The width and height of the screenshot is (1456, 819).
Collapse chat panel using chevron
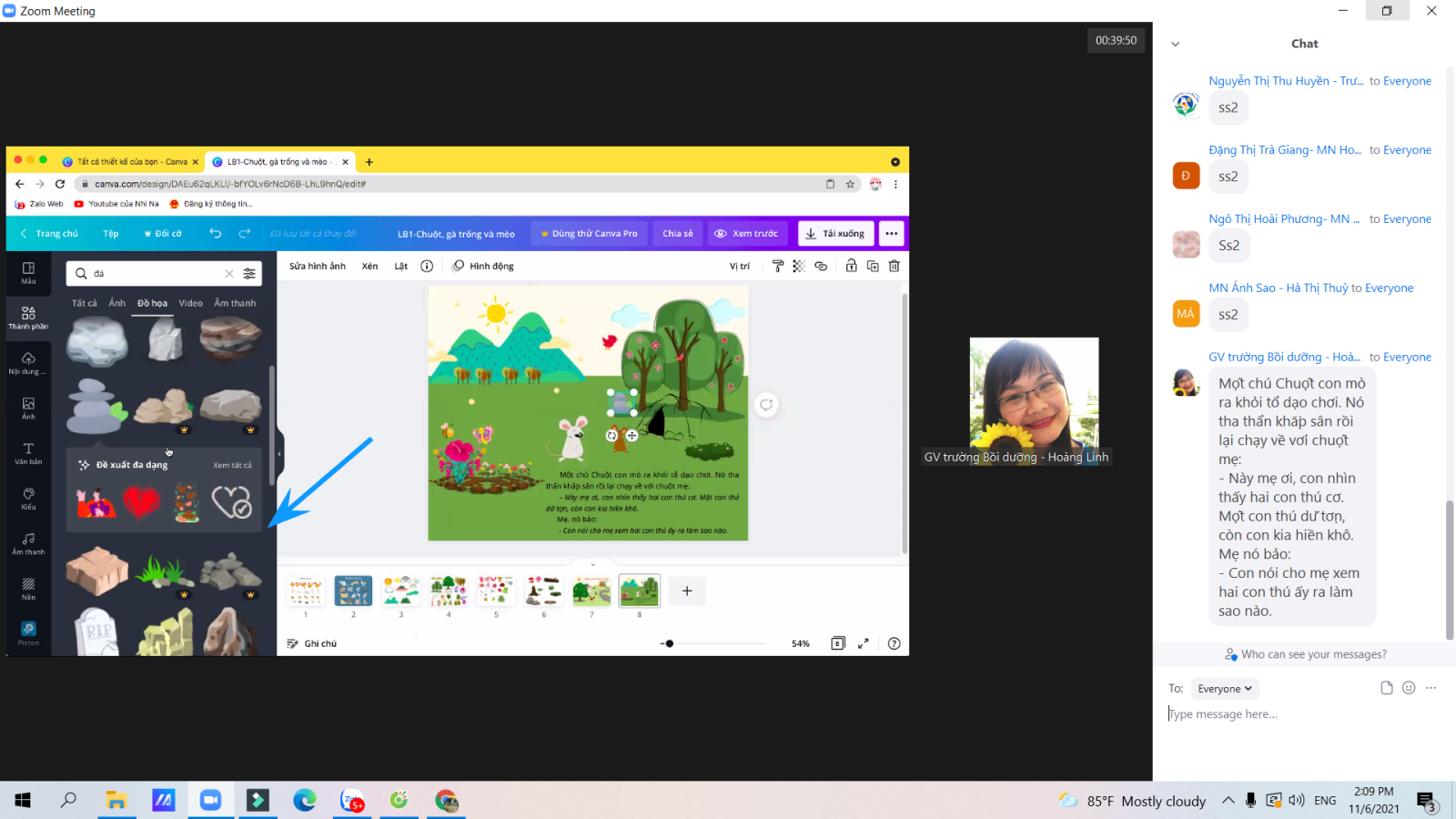1175,44
